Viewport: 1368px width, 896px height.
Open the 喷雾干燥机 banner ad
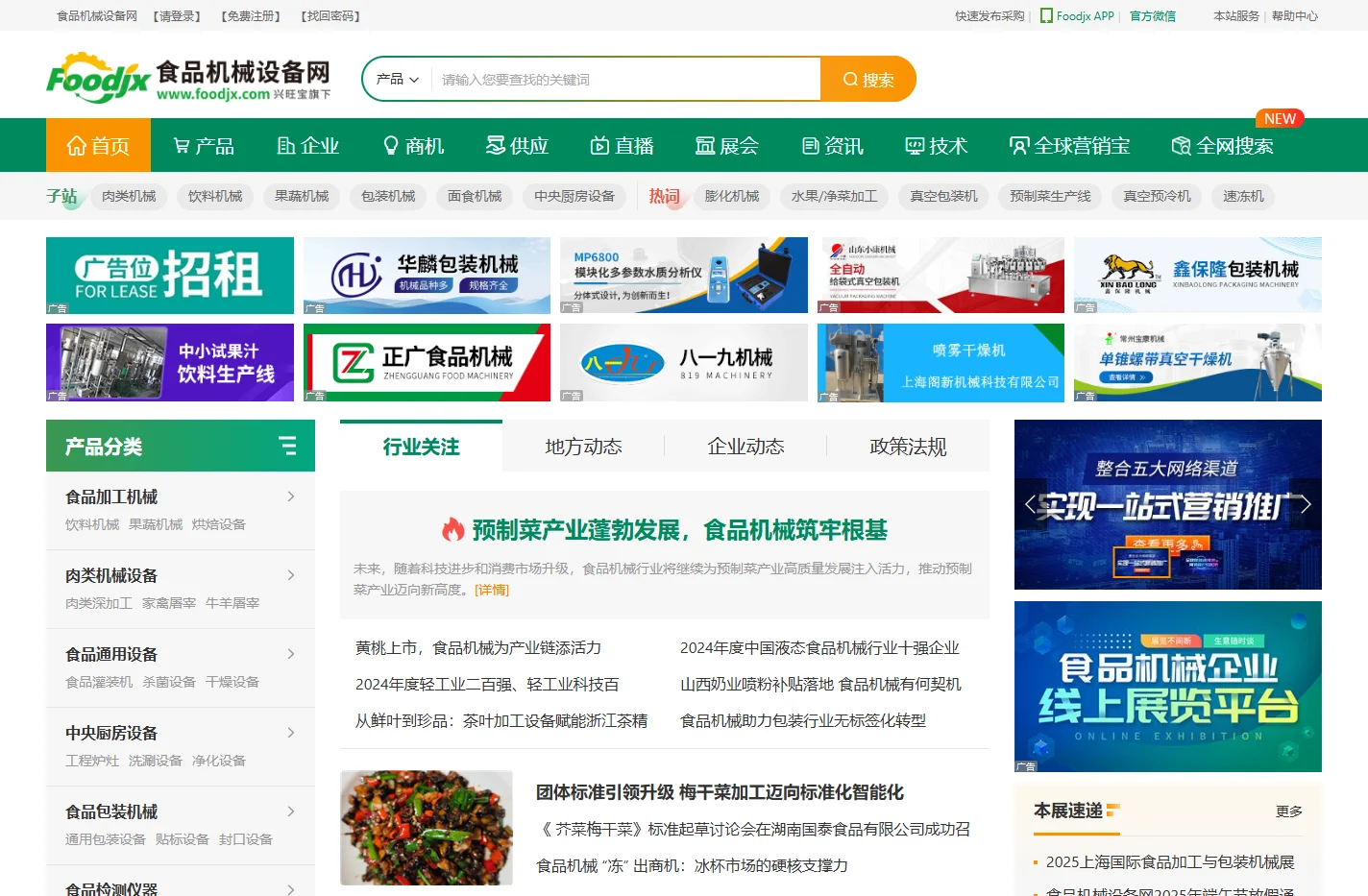[940, 362]
